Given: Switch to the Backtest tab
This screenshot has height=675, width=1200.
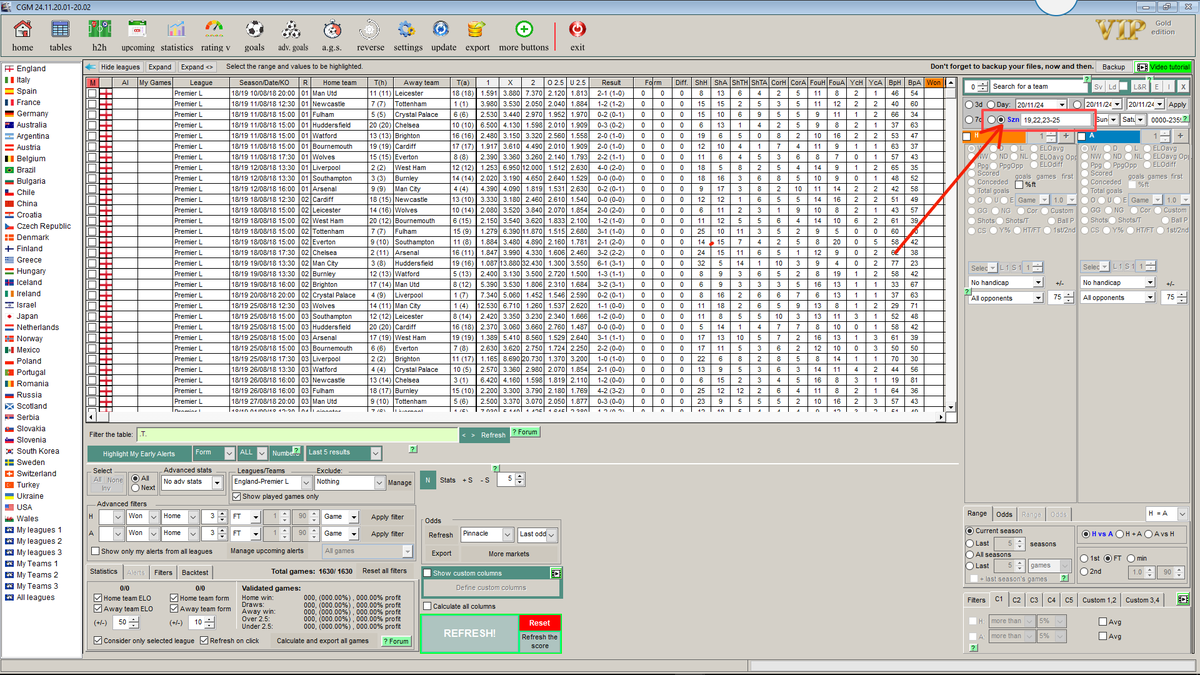Looking at the screenshot, I should 195,572.
